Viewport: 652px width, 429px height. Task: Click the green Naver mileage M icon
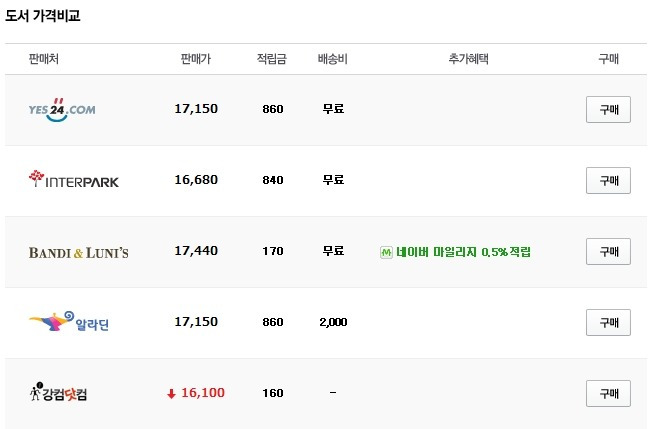pos(386,252)
